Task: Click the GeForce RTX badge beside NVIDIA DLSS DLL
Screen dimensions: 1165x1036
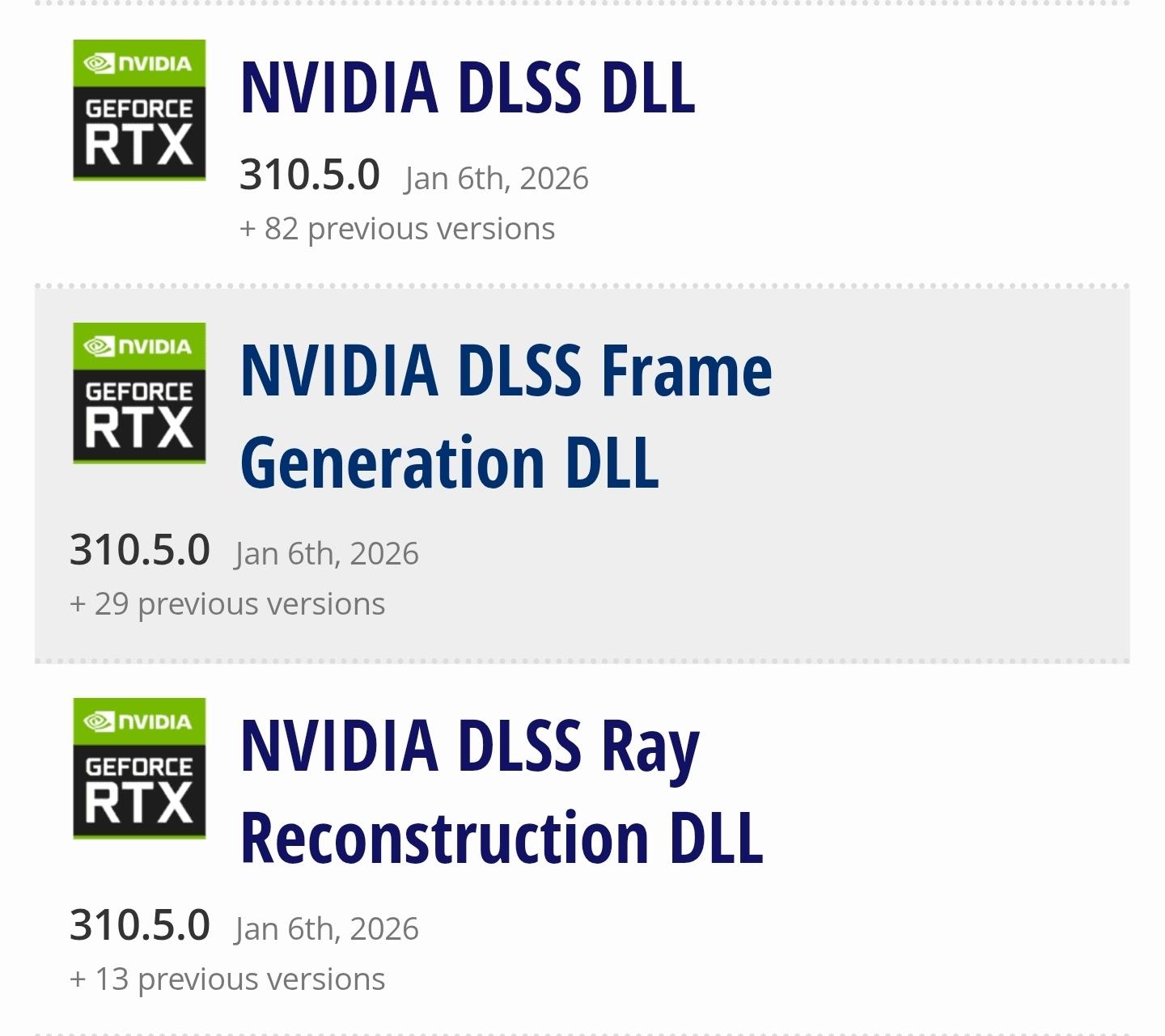Action: click(x=139, y=110)
